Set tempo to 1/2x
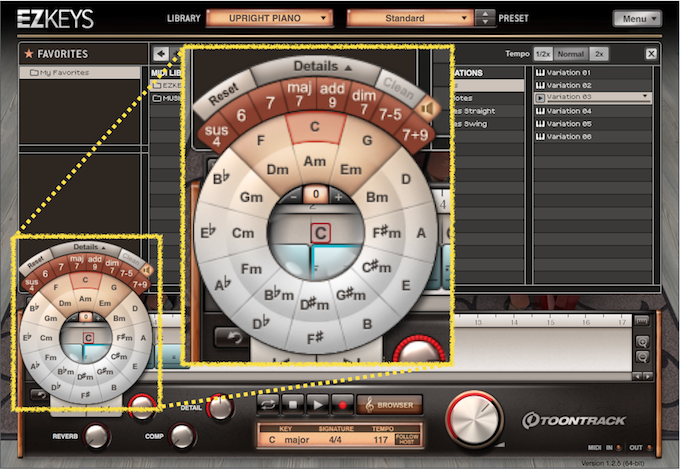 click(543, 54)
